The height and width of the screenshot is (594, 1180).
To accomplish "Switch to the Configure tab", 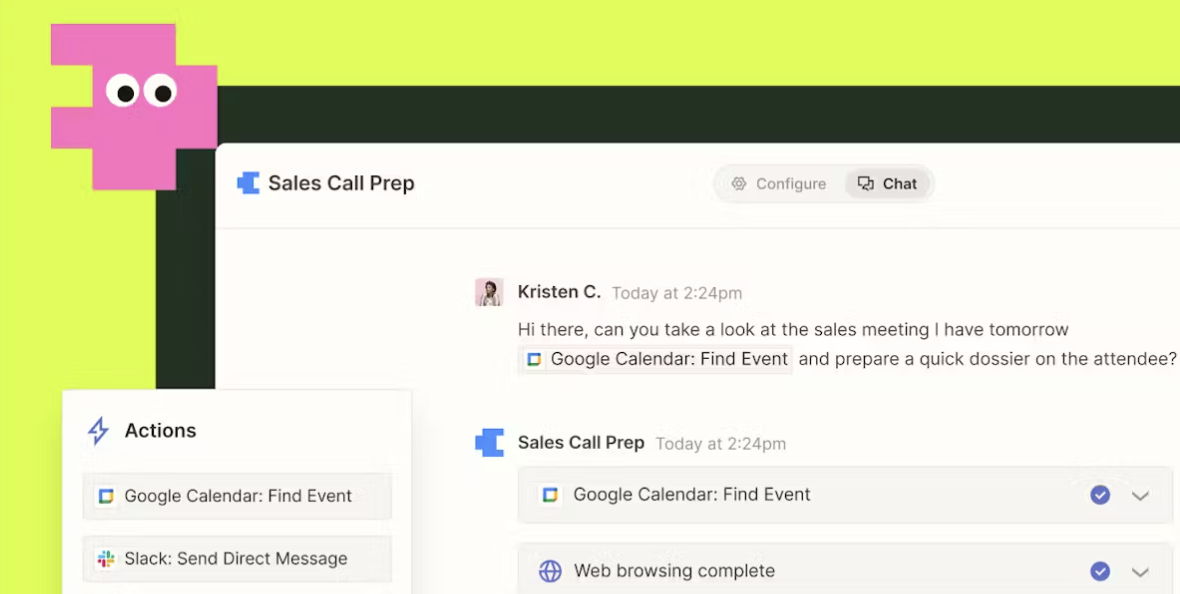I will point(779,184).
